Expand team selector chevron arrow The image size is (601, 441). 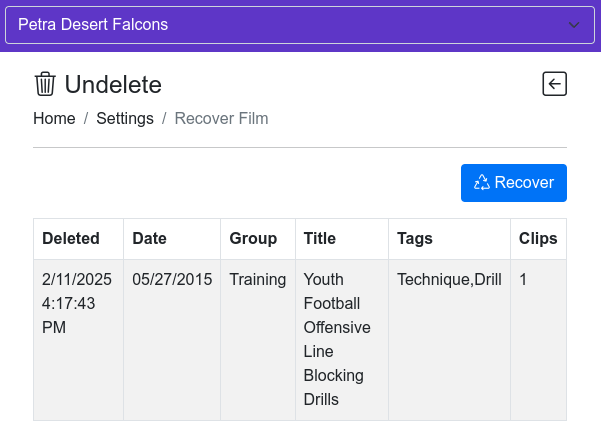574,25
